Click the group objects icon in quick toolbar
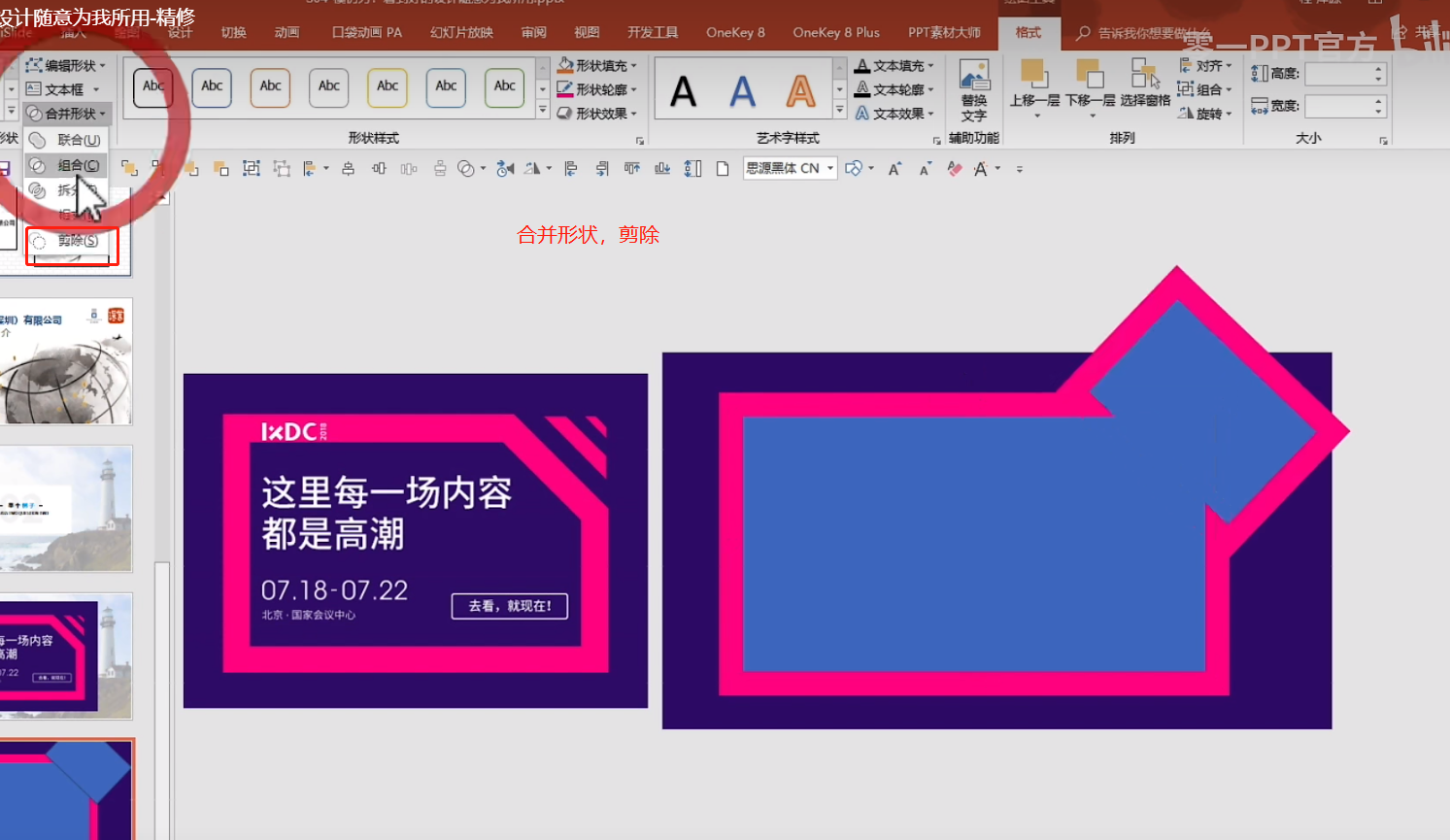 (x=252, y=168)
